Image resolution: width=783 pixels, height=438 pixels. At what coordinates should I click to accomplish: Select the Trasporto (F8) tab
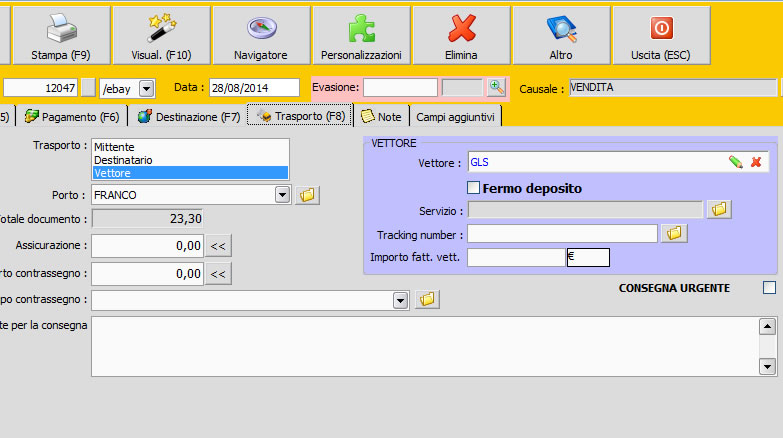point(300,116)
